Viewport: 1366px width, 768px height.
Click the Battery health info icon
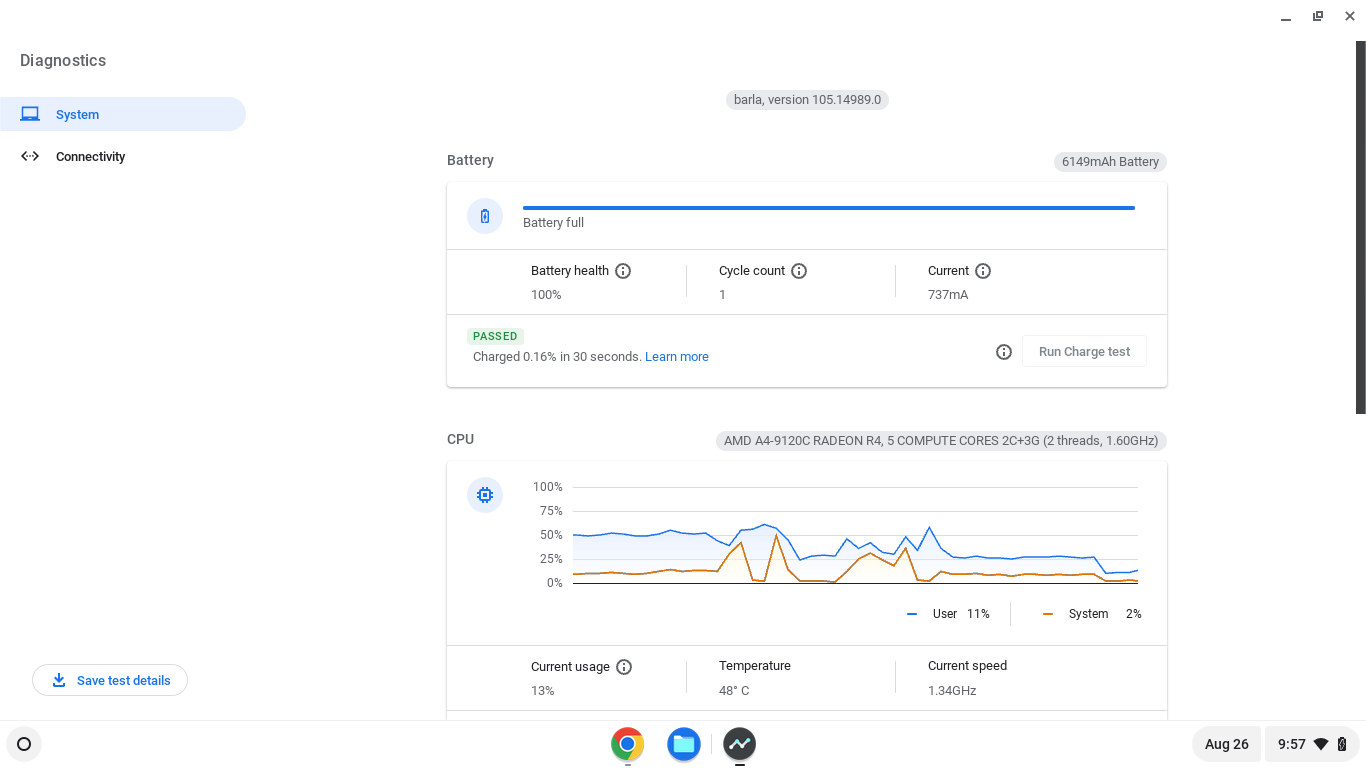click(623, 271)
